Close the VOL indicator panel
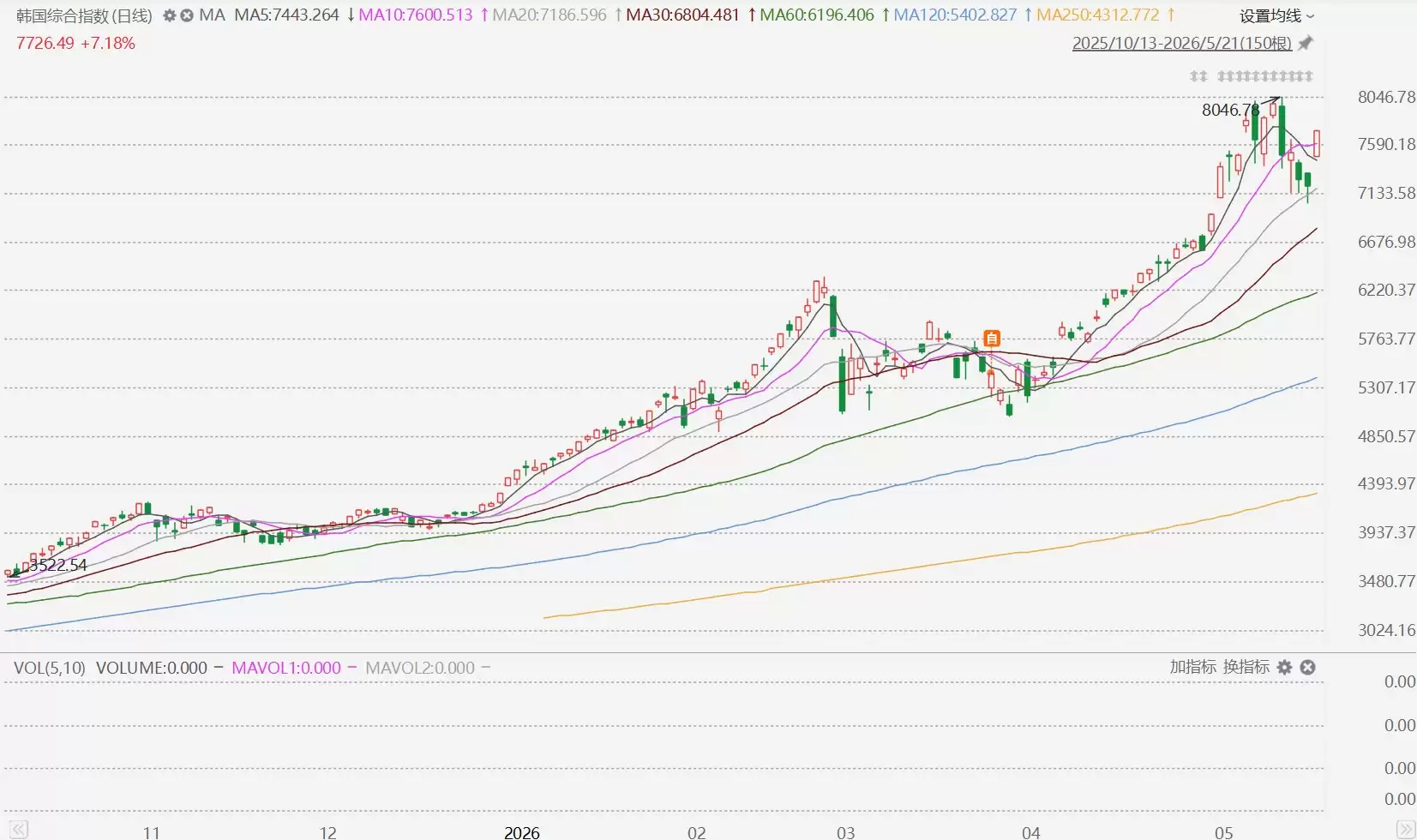This screenshot has height=840, width=1417. [x=1307, y=667]
